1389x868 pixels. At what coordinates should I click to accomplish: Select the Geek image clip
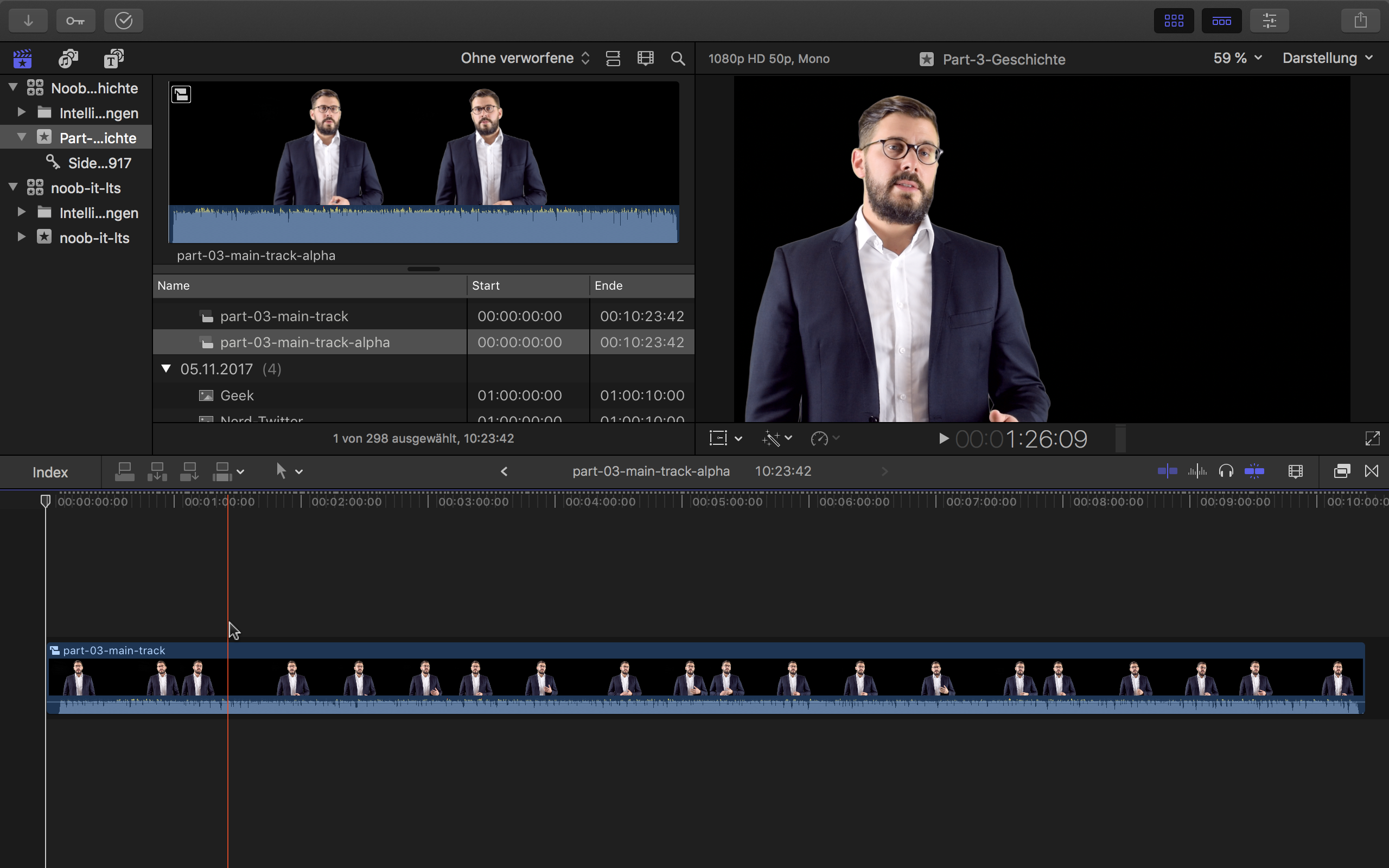[424, 395]
